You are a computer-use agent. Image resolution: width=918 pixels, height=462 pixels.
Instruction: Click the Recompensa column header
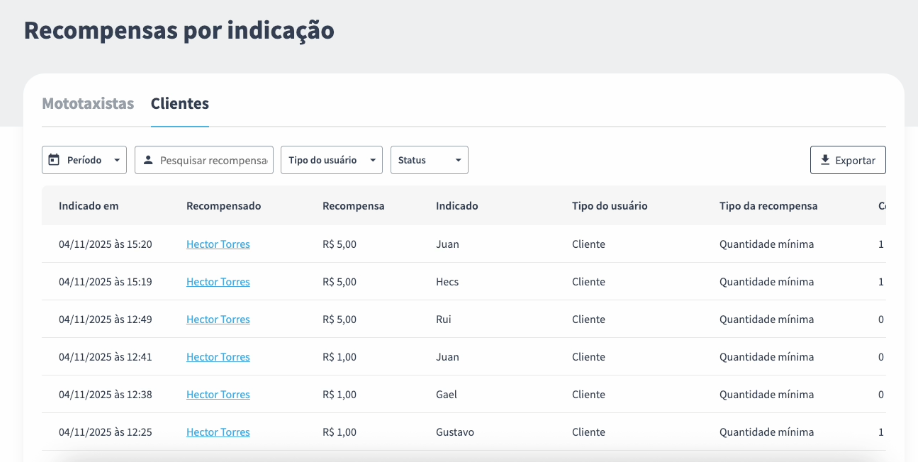(353, 206)
